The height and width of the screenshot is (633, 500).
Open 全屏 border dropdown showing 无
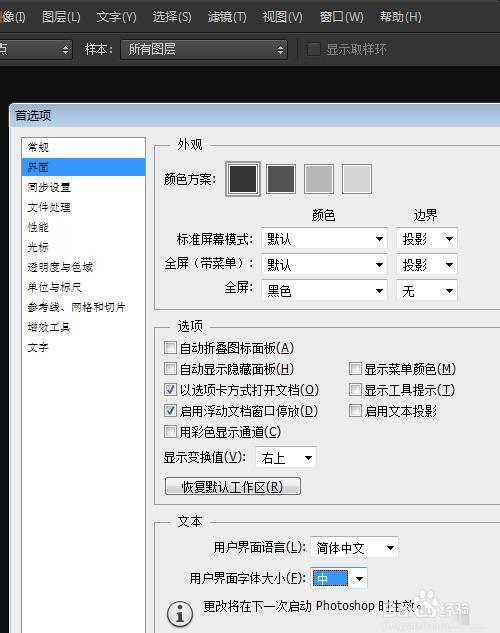[427, 291]
